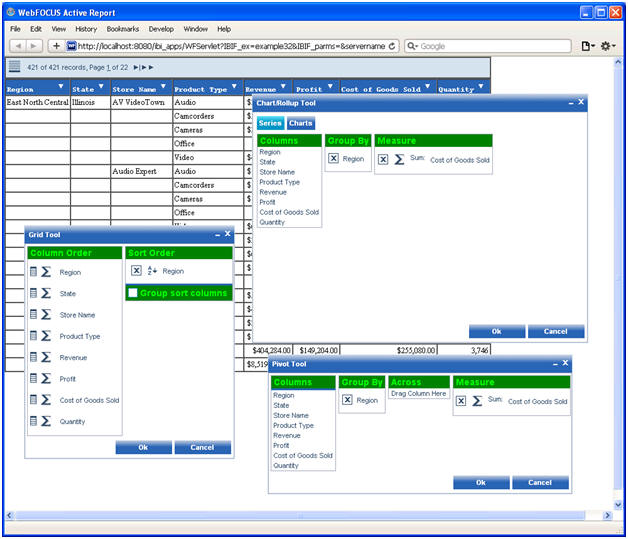Screen dimensions: 628x539
Task: Click the vertical scrollbar down arrow
Action: [x=618, y=505]
